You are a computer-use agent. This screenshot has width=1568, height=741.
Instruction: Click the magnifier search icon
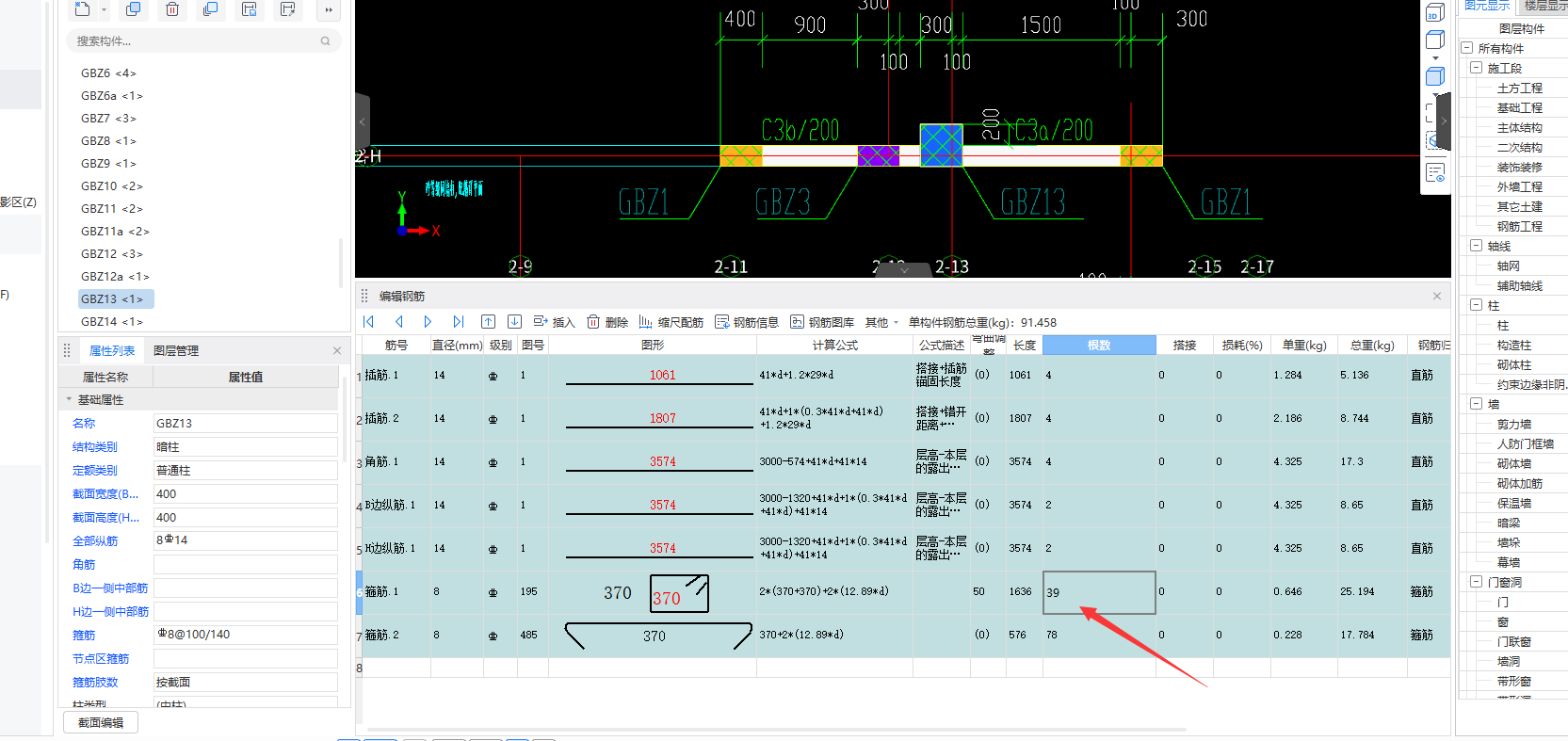tap(326, 41)
